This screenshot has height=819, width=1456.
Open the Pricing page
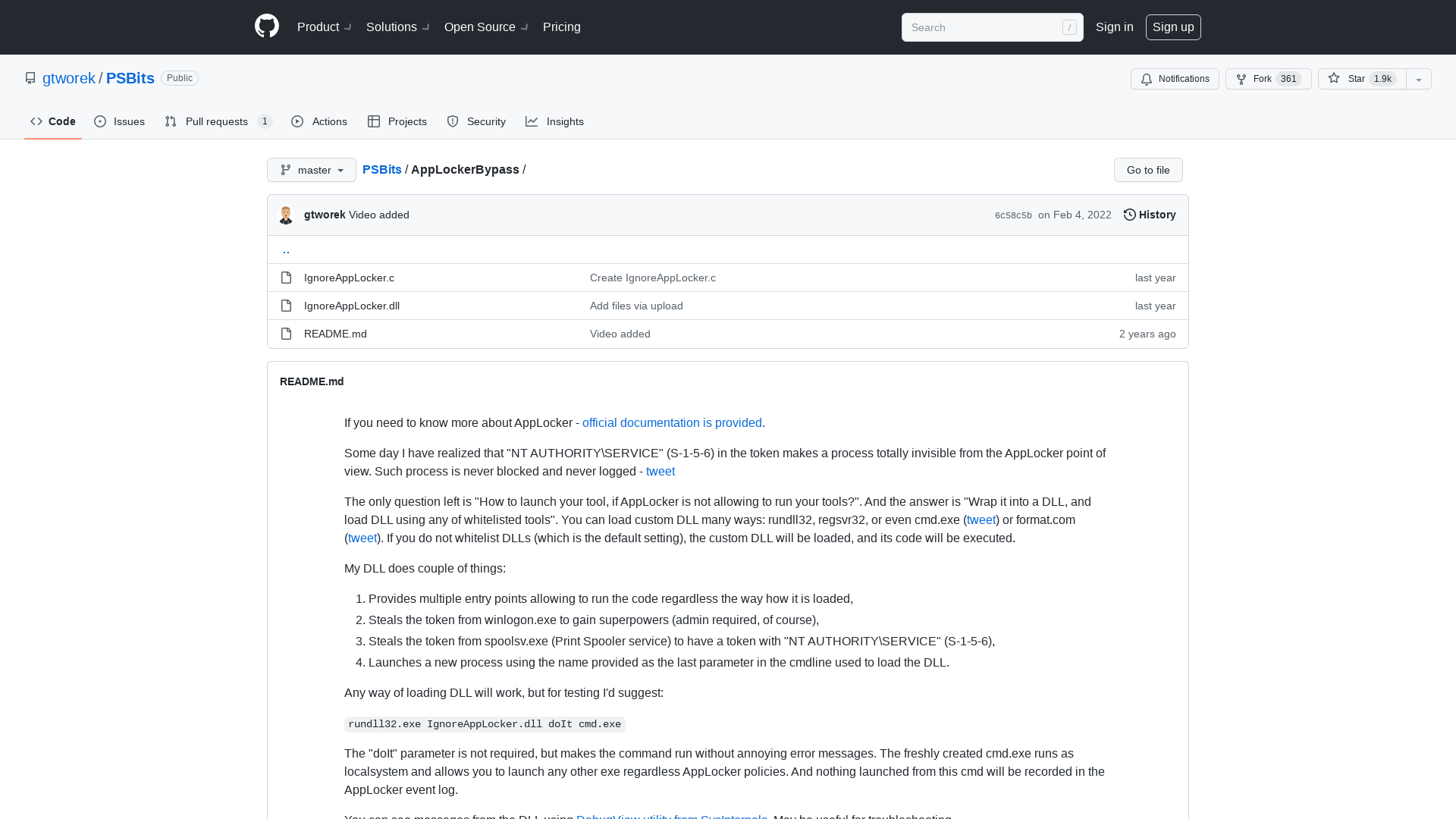pyautogui.click(x=562, y=27)
